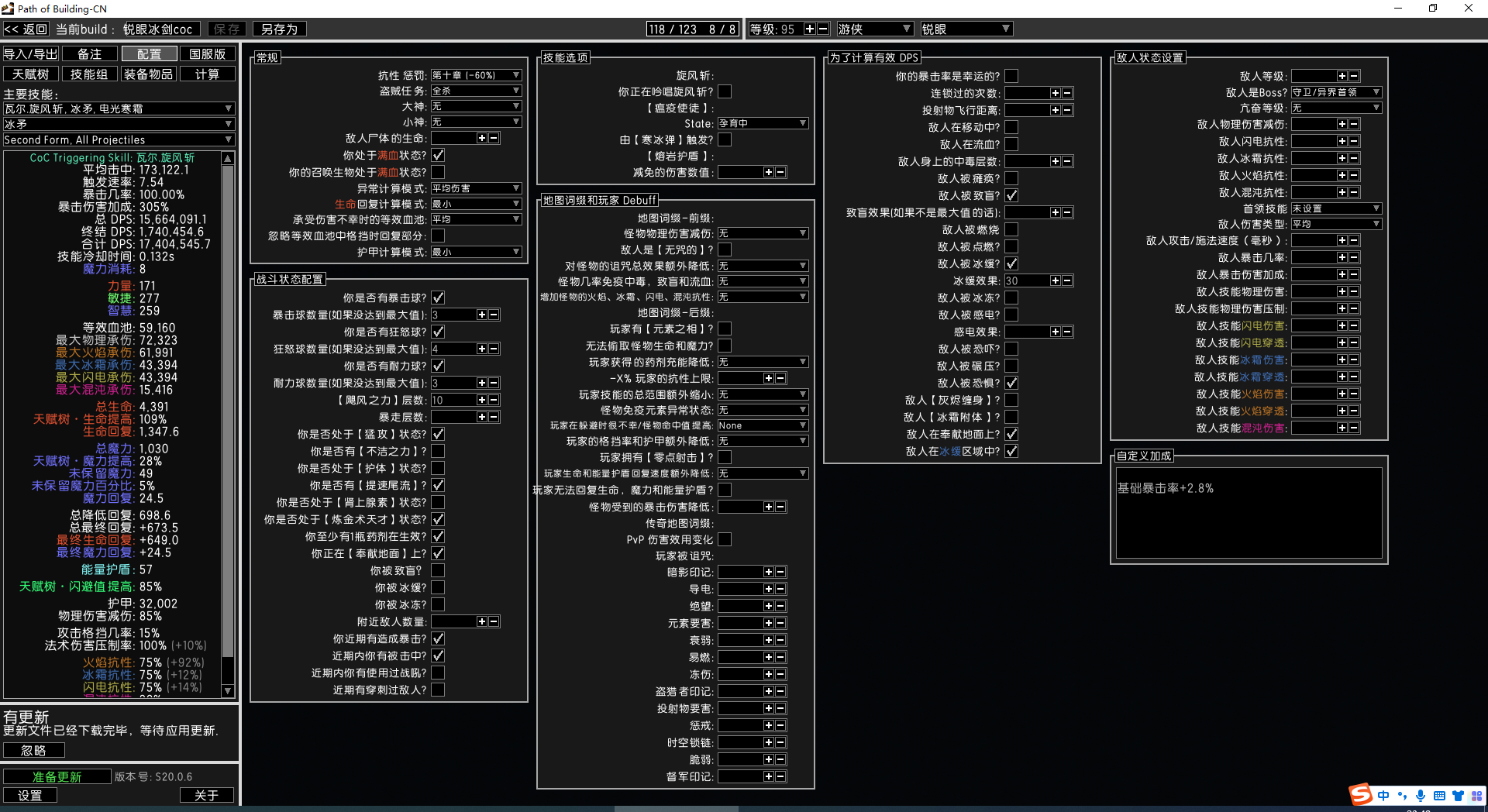Click the minus button next to 等级 95
This screenshot has width=1488, height=812.
pyautogui.click(x=823, y=29)
